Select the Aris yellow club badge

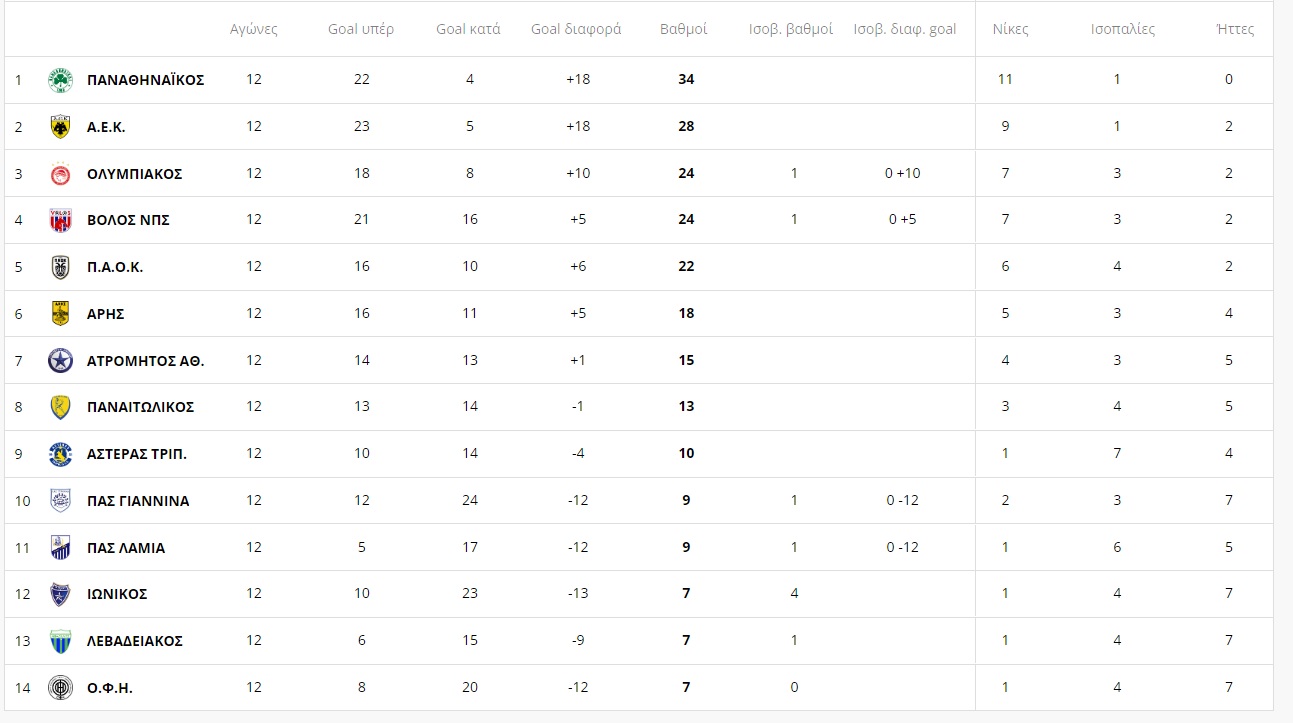(61, 313)
